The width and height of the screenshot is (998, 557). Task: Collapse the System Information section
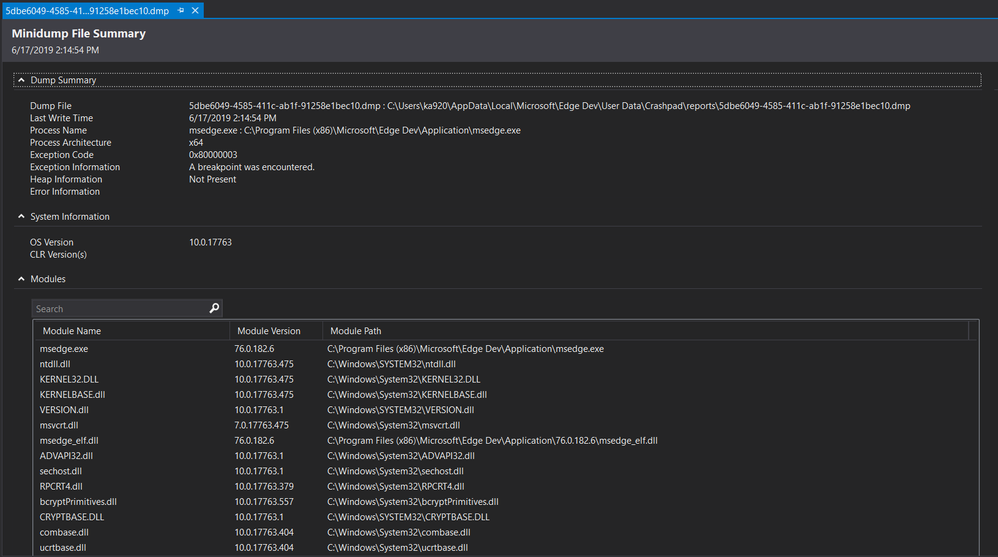(x=21, y=216)
